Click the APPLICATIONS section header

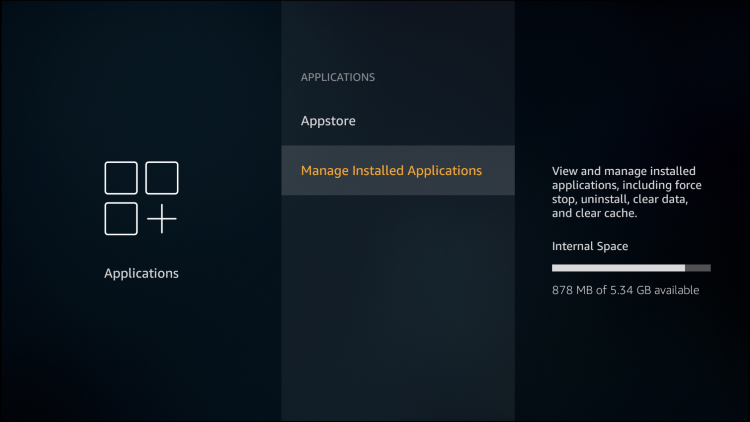click(x=338, y=77)
